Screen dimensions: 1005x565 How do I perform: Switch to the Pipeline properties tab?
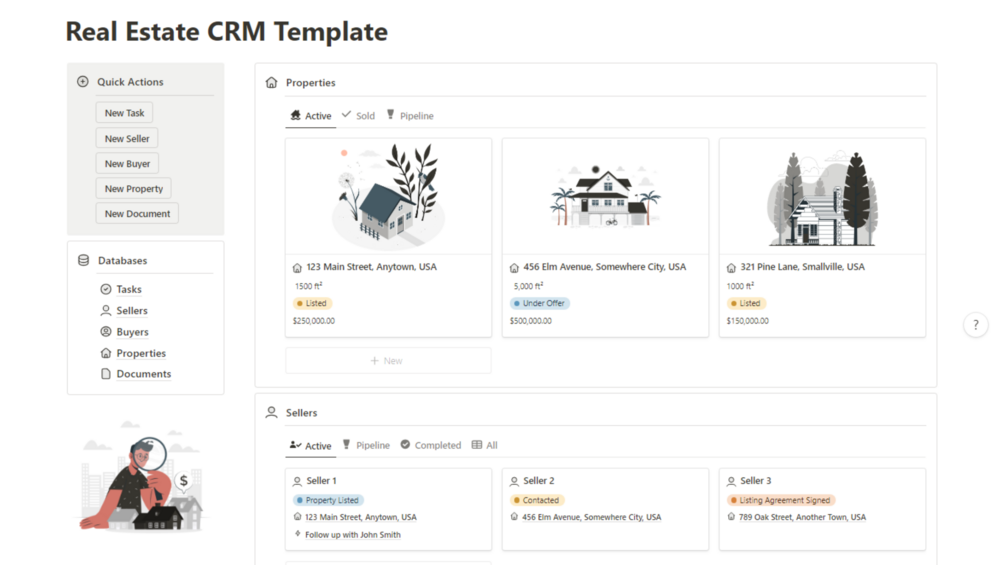pos(410,116)
